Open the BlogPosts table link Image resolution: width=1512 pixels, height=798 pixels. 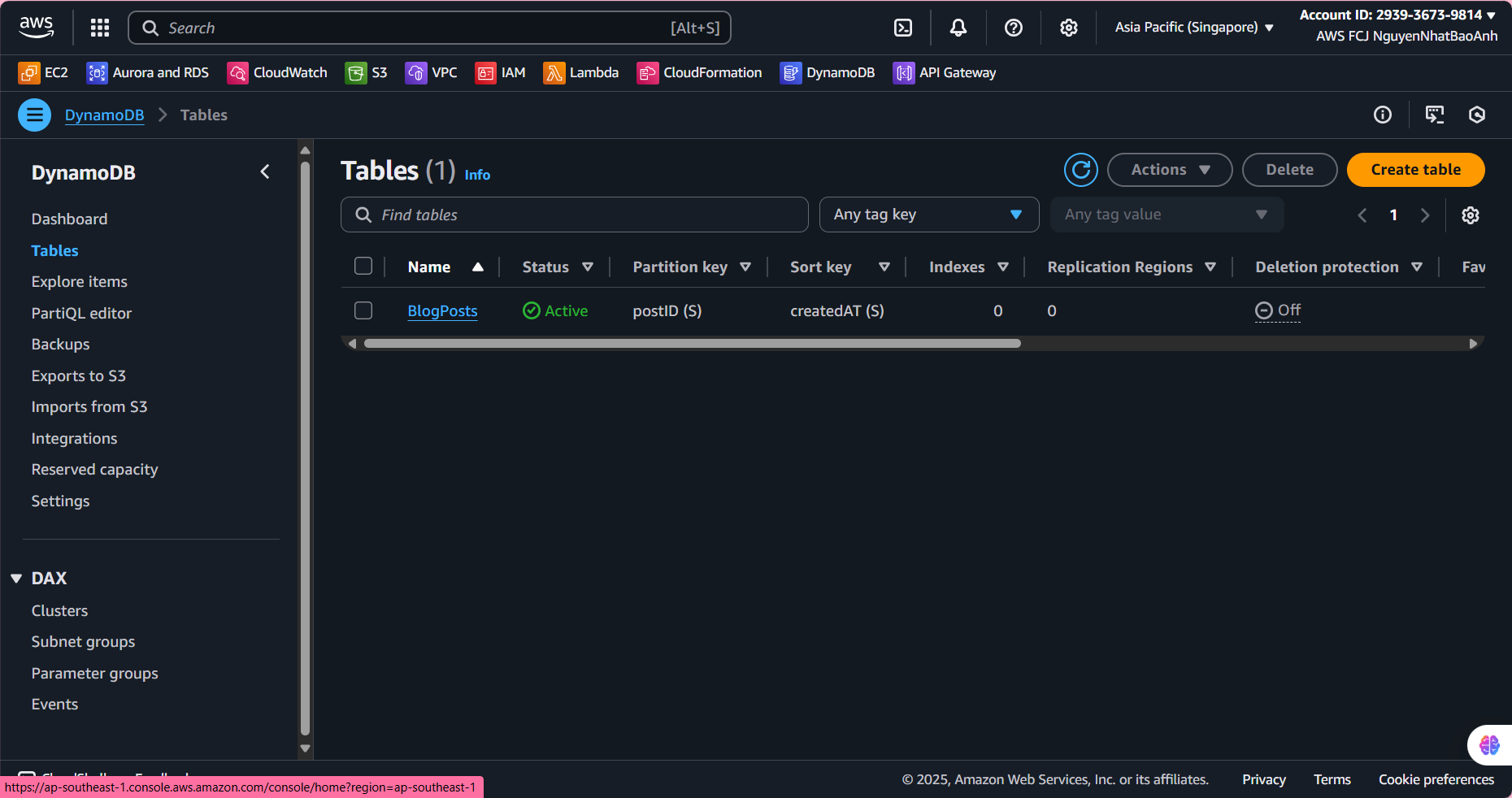click(x=442, y=311)
